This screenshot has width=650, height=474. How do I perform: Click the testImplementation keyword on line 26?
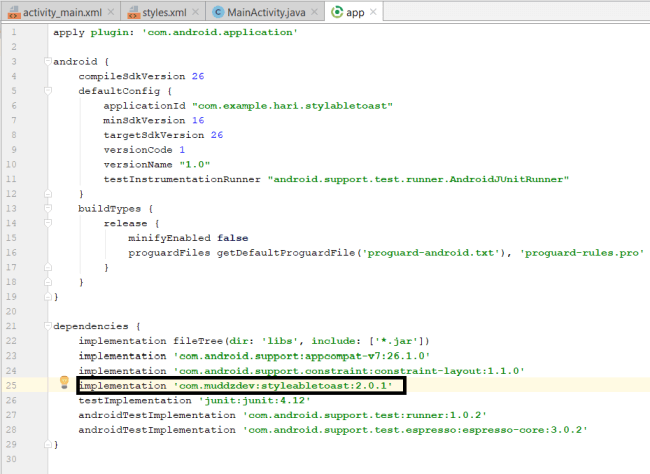click(x=135, y=400)
